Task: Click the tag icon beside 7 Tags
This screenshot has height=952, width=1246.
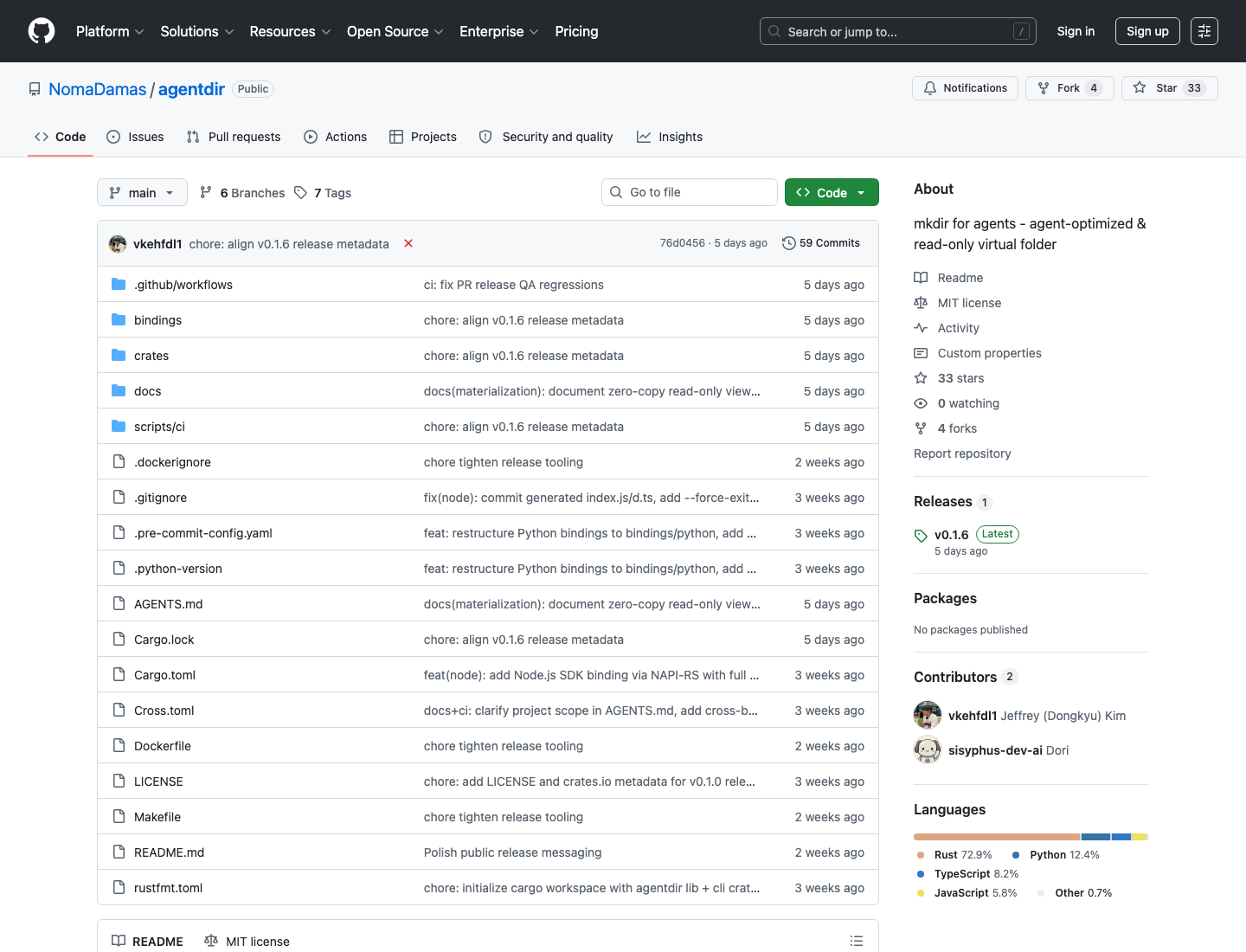Action: pos(300,192)
